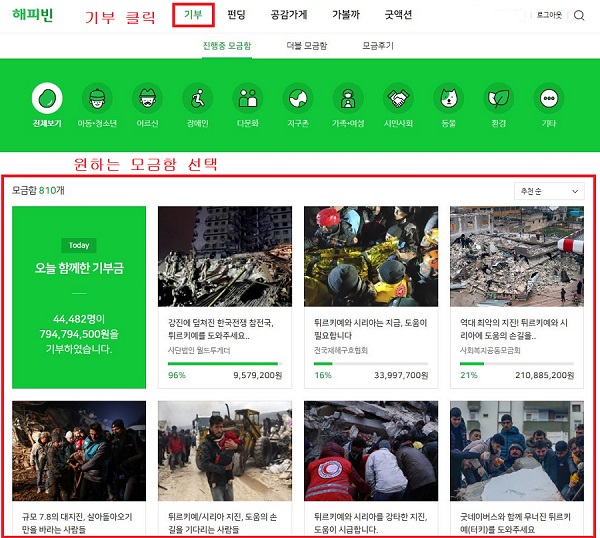Open thumbnail of collapsed apartment building at night

point(225,256)
